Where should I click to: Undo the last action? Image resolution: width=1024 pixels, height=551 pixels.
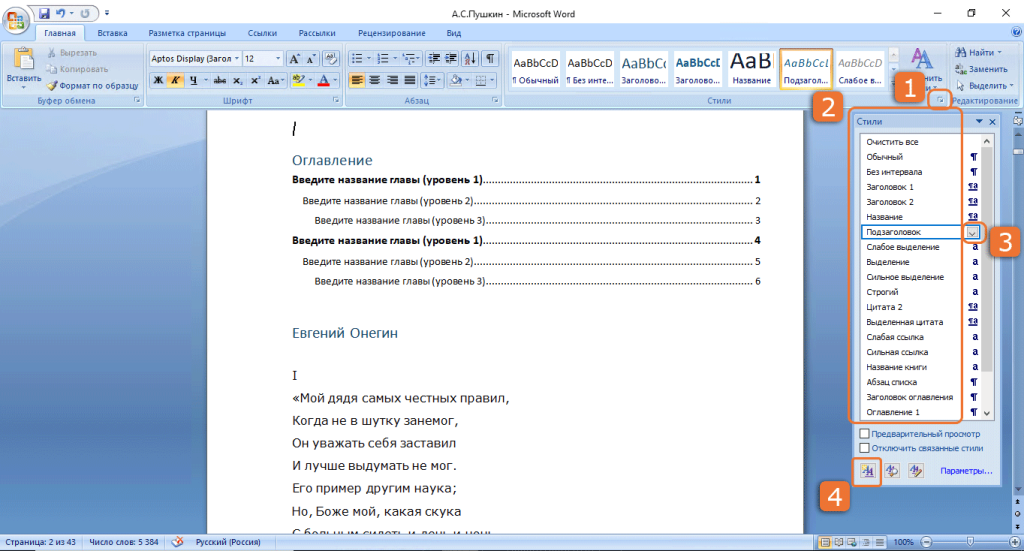[x=61, y=13]
